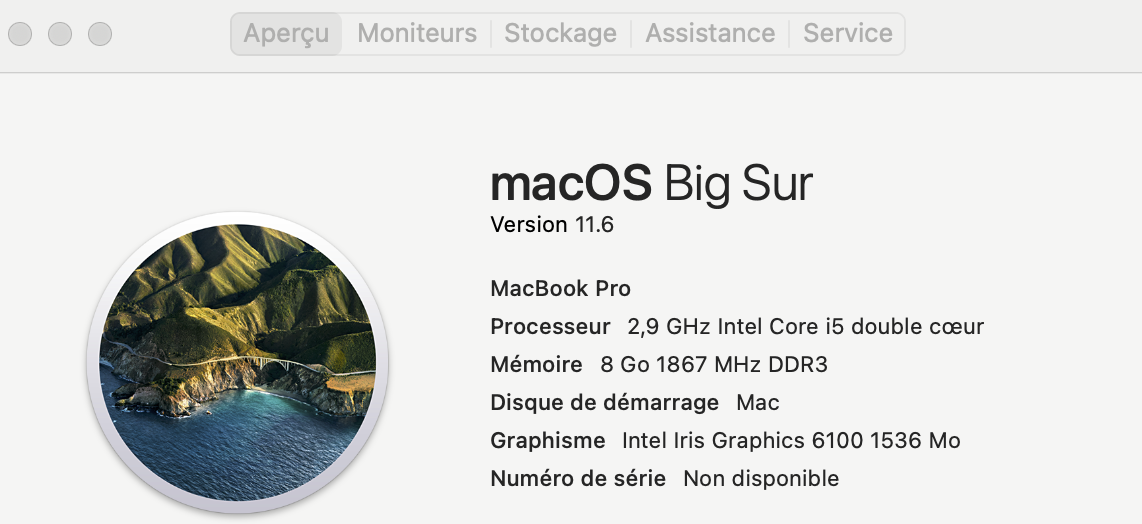The image size is (1142, 524).
Task: Switch to the Aperçu tab
Action: (286, 33)
